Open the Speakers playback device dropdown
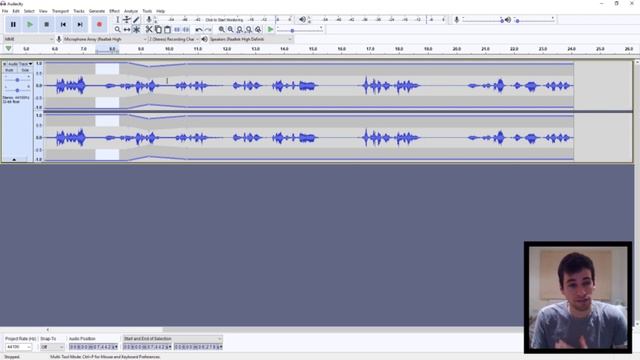The height and width of the screenshot is (360, 640). coord(251,39)
